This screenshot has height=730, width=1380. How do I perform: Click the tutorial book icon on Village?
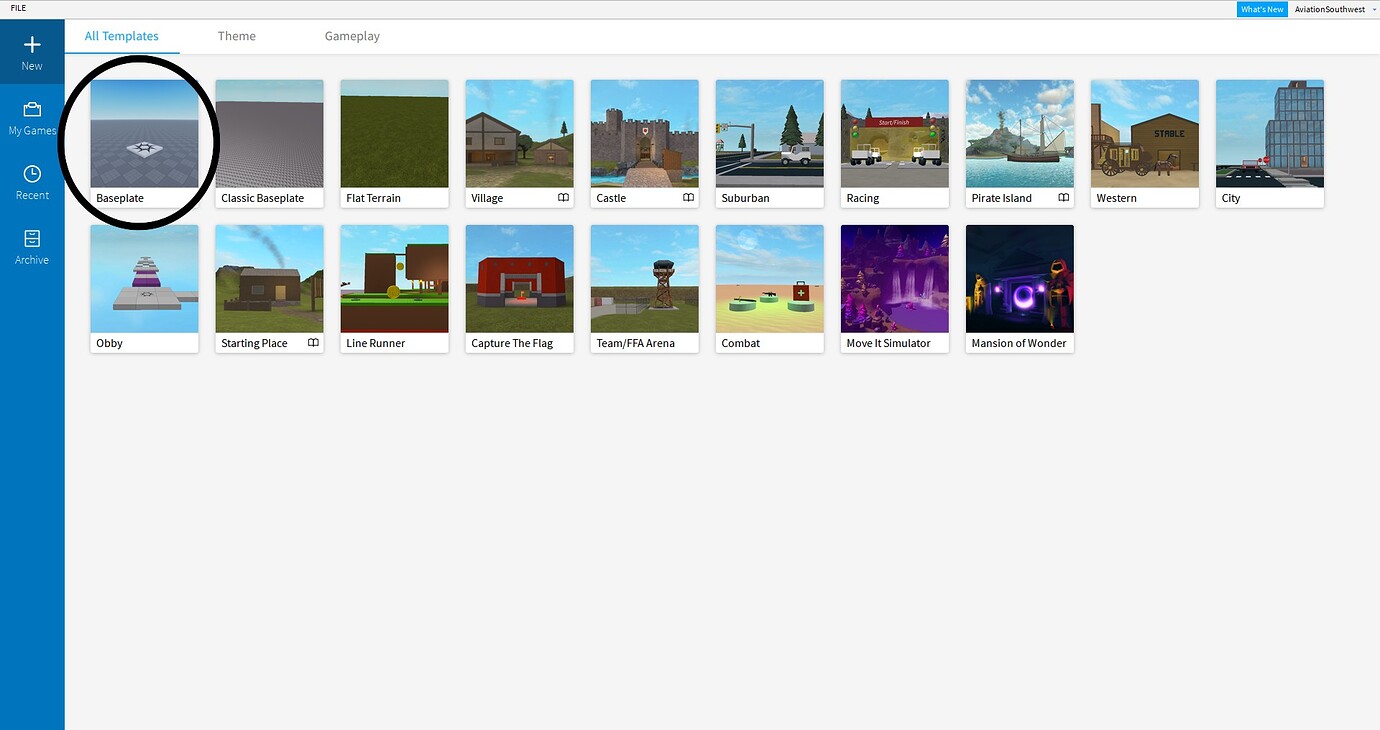(563, 198)
